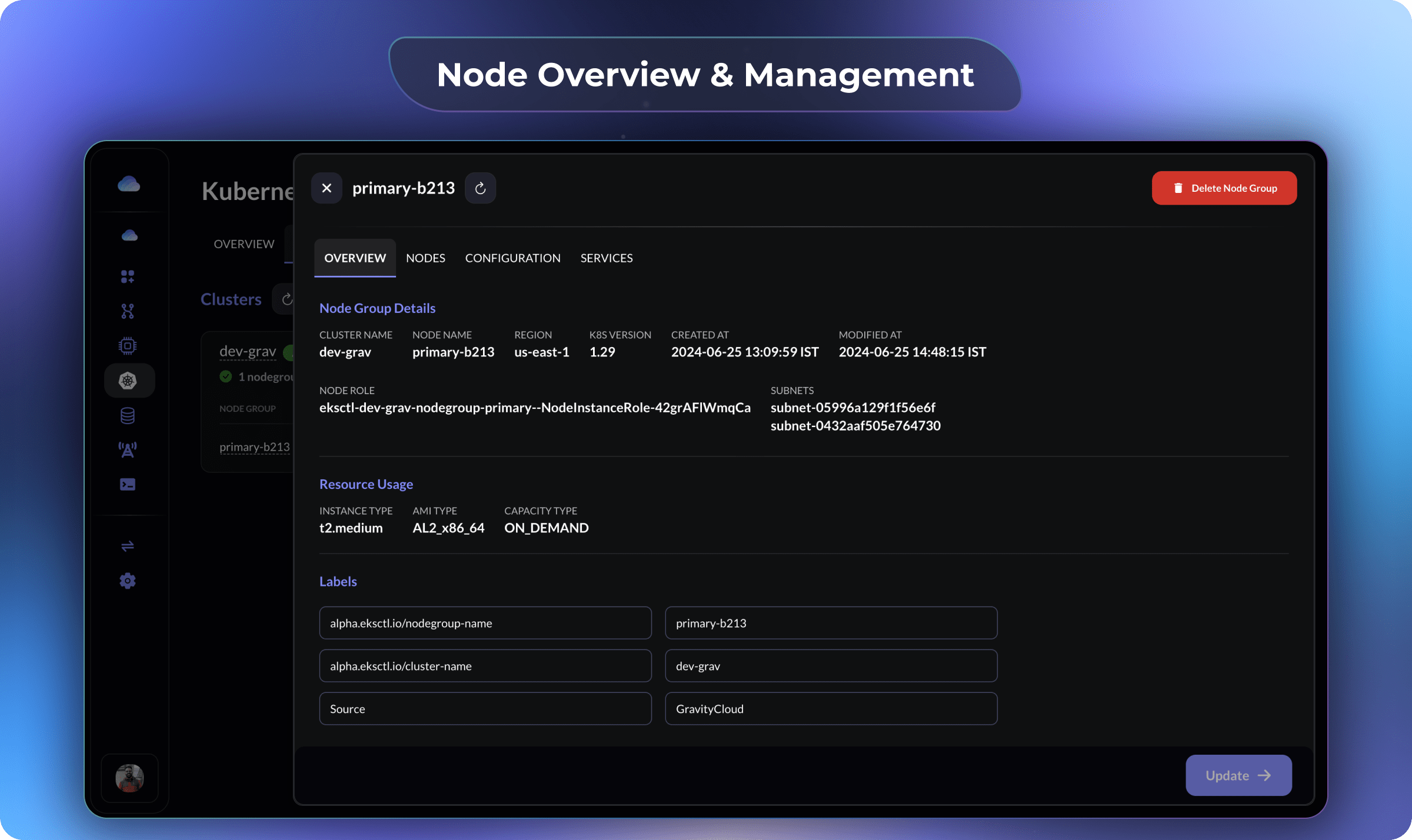Click the workflow branching icon in the sidebar

pyautogui.click(x=128, y=311)
